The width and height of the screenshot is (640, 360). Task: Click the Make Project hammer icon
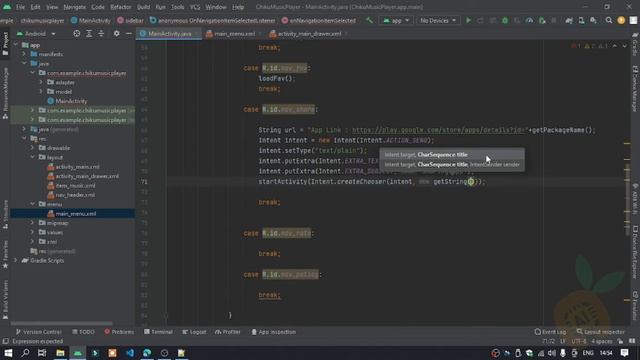(x=369, y=20)
